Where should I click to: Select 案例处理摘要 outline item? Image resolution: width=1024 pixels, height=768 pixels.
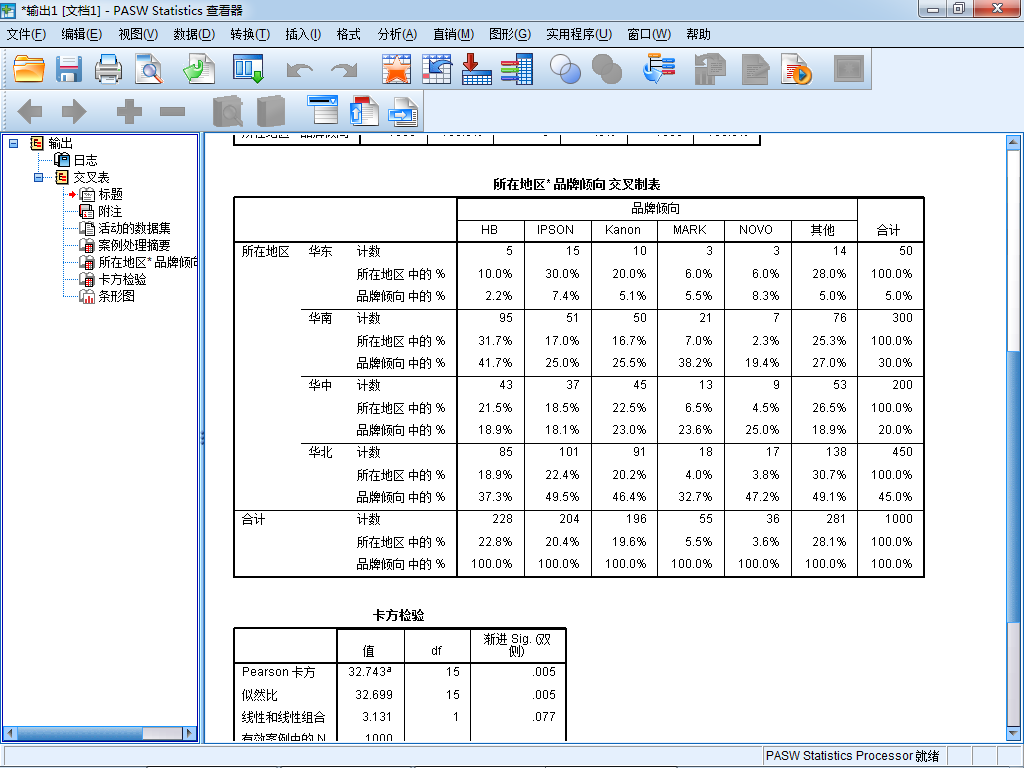(134, 245)
